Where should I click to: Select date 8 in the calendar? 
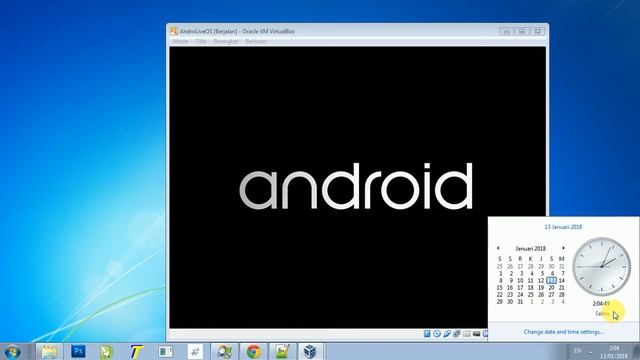[x=501, y=280]
